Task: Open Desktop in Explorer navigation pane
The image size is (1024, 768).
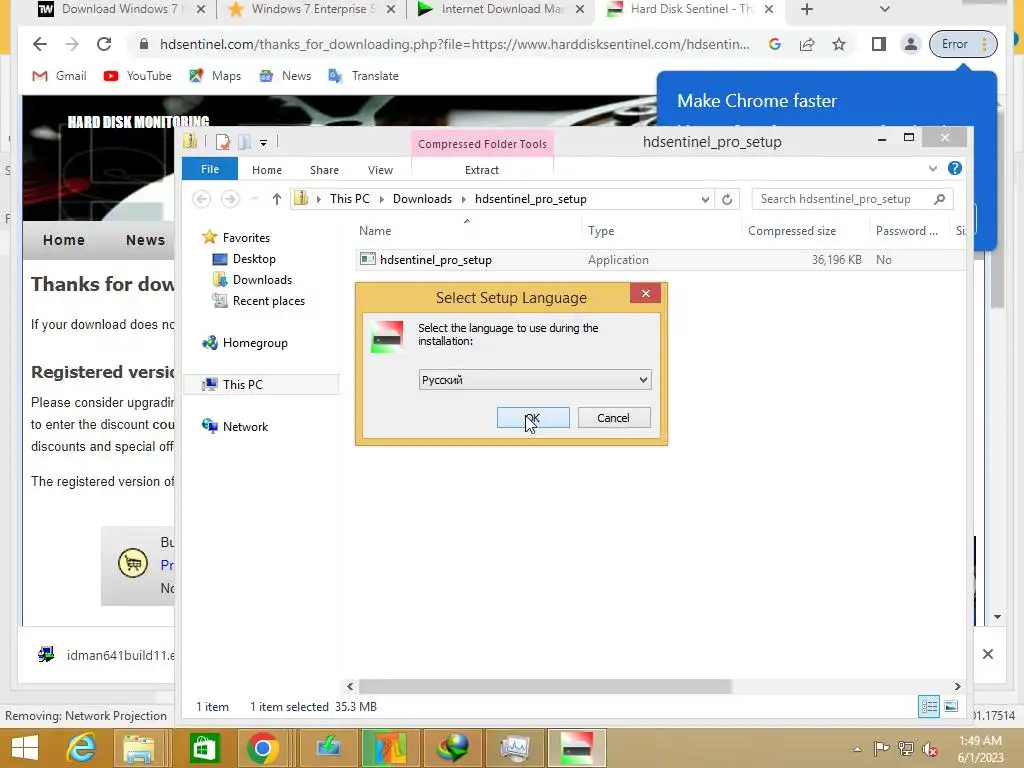Action: point(254,259)
